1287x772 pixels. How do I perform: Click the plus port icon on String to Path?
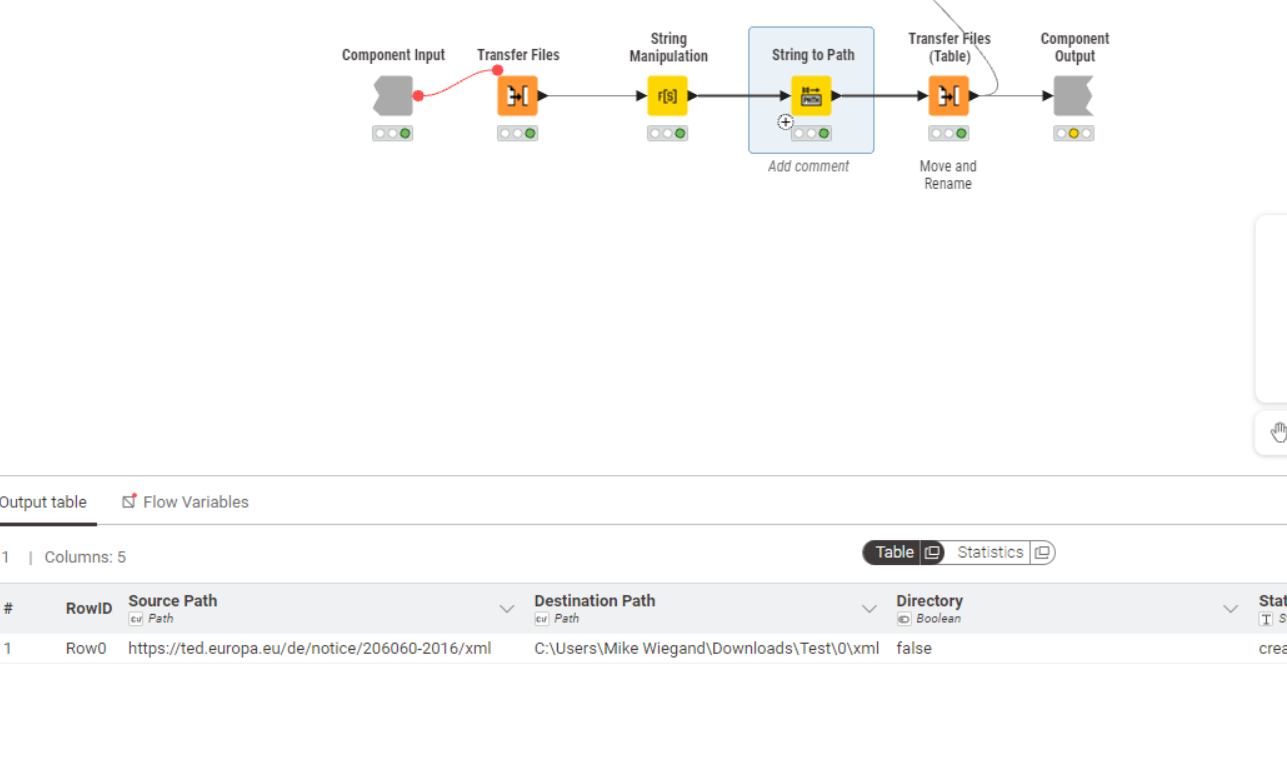click(x=786, y=122)
